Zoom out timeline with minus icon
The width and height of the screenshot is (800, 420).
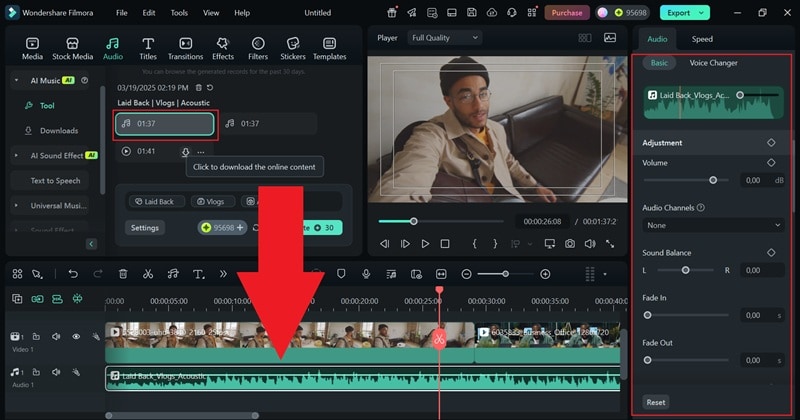(466, 275)
